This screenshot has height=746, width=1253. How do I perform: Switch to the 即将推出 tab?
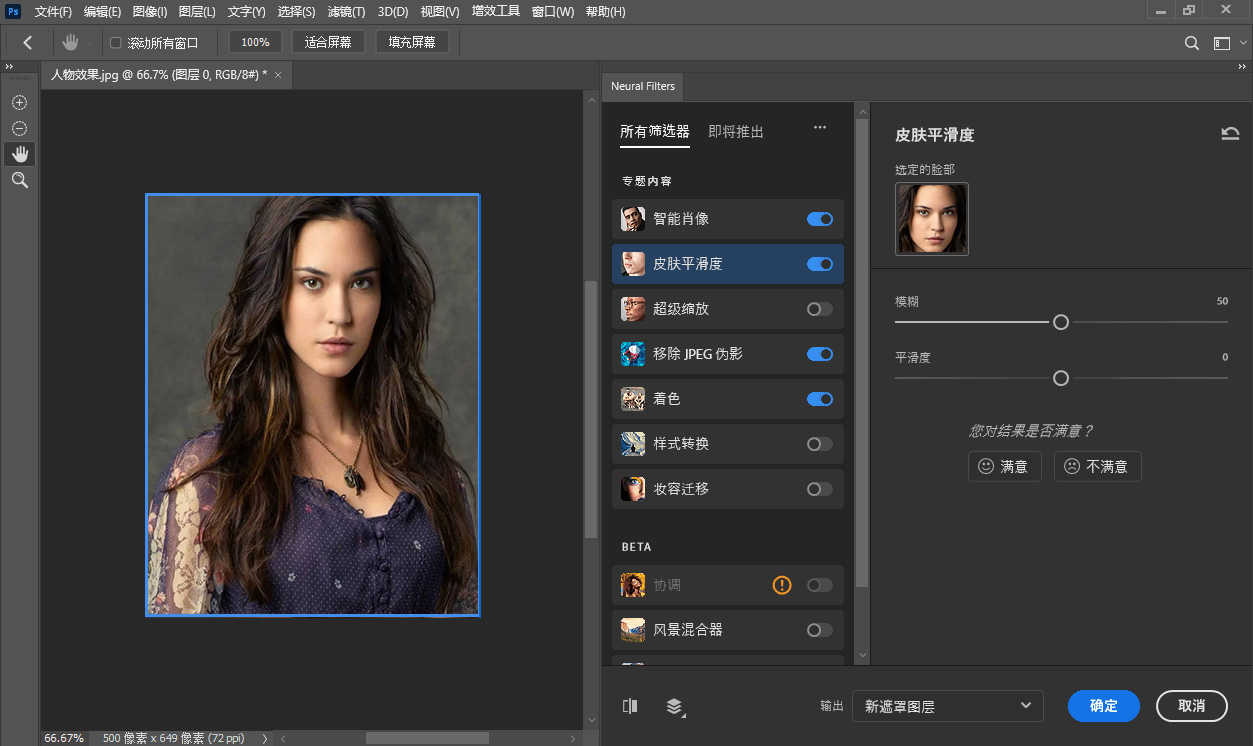click(737, 131)
